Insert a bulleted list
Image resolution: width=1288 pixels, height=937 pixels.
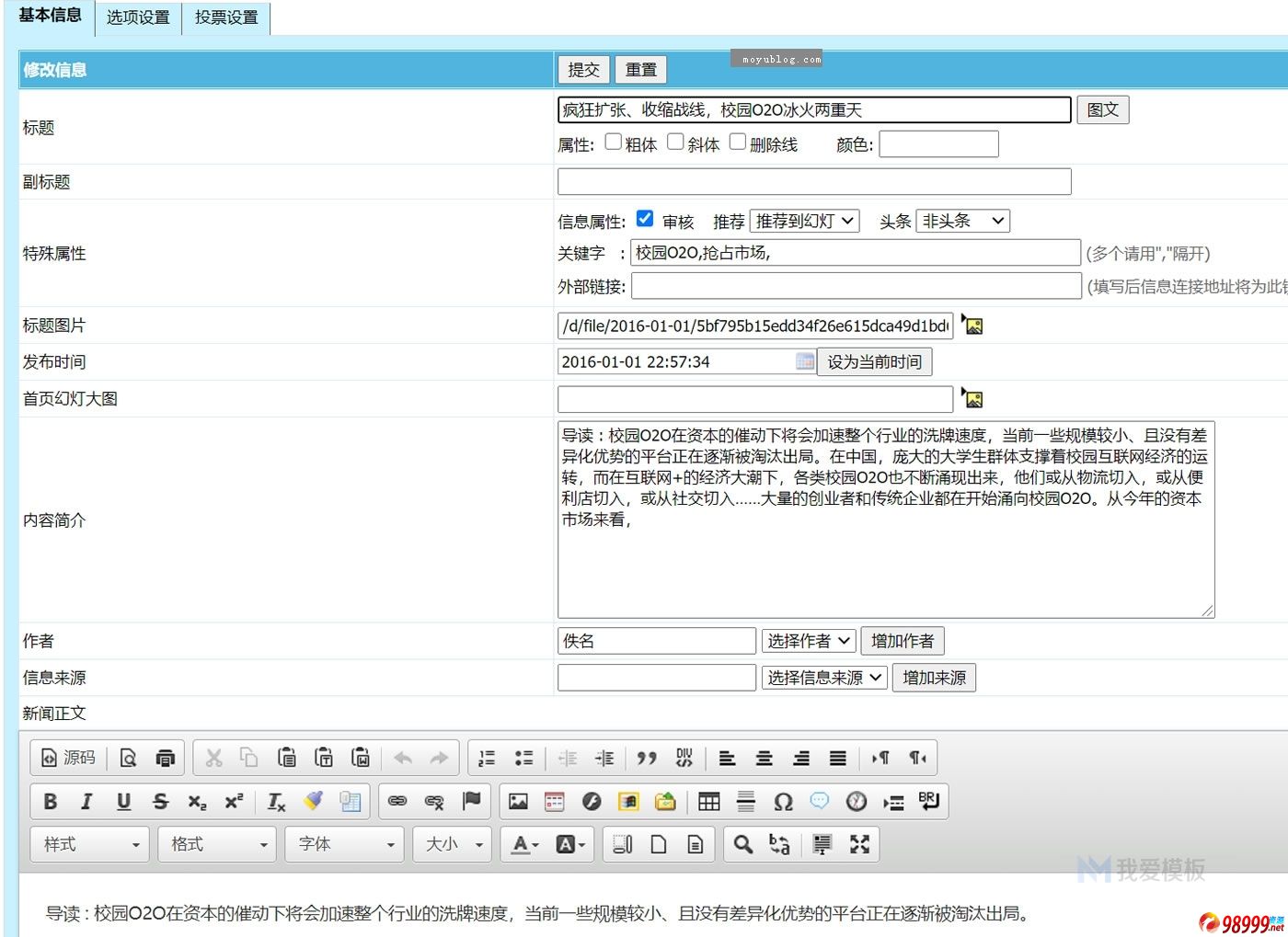523,758
